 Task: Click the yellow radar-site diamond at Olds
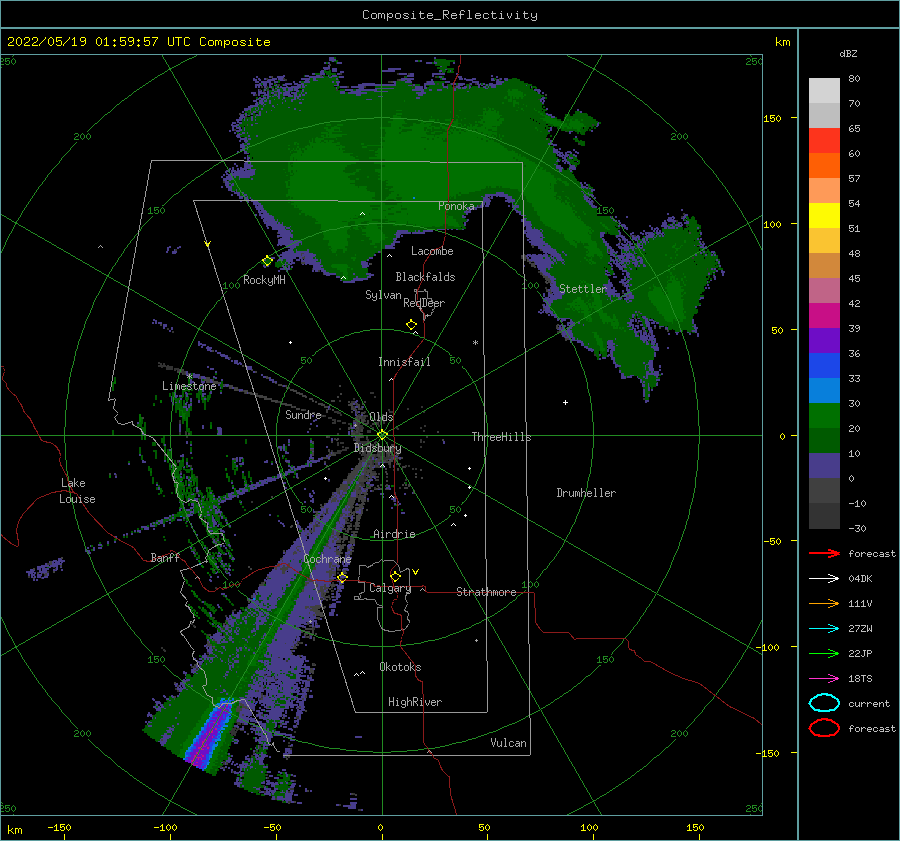(x=382, y=435)
